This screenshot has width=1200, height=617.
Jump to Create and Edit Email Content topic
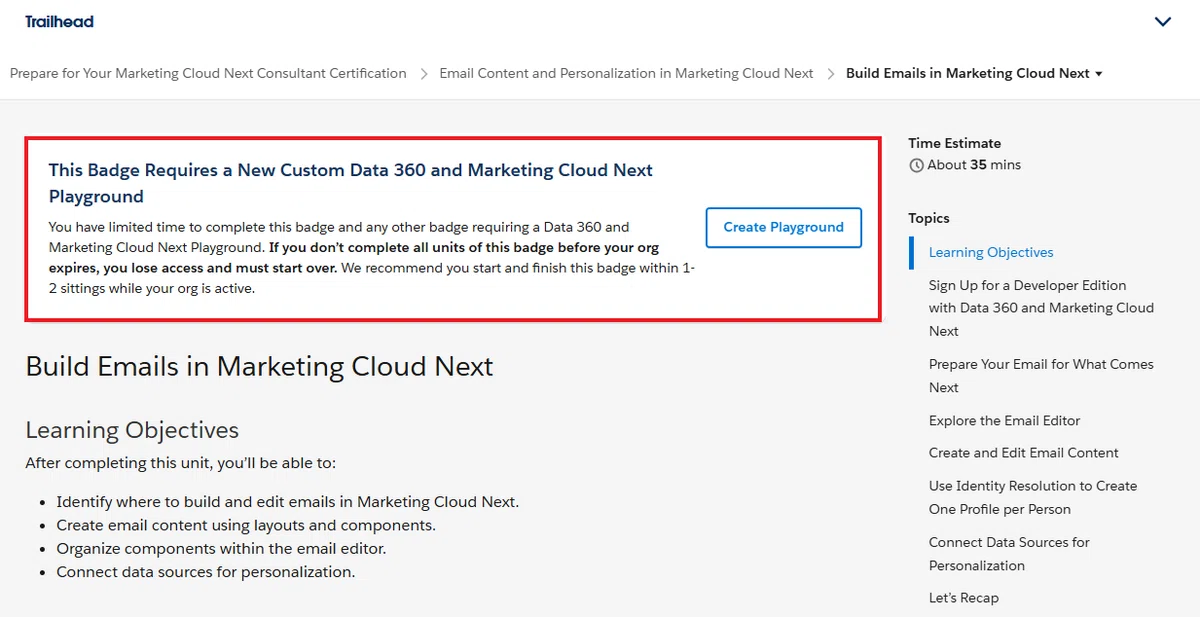click(1023, 452)
